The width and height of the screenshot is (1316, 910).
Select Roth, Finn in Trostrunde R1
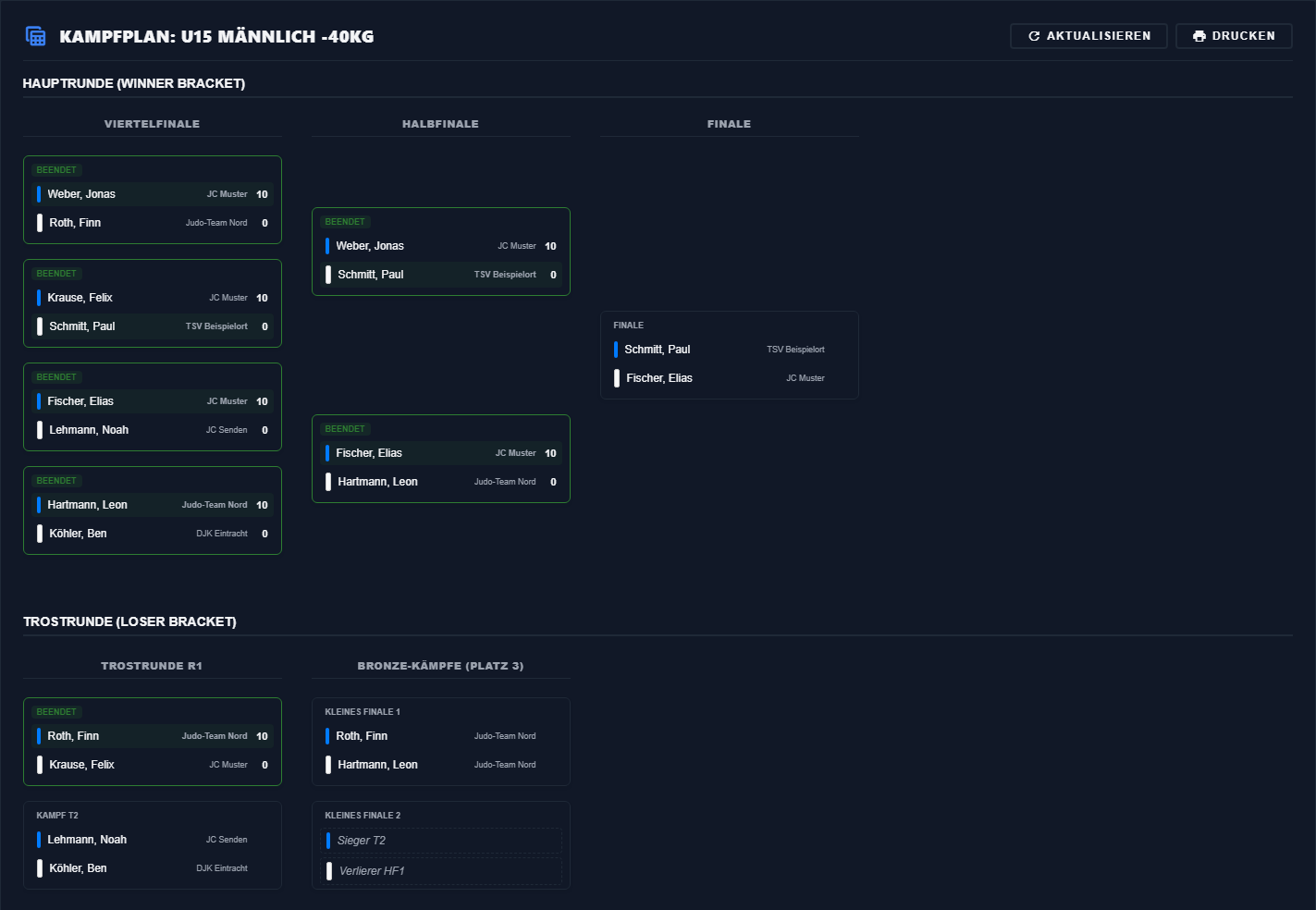(x=153, y=736)
